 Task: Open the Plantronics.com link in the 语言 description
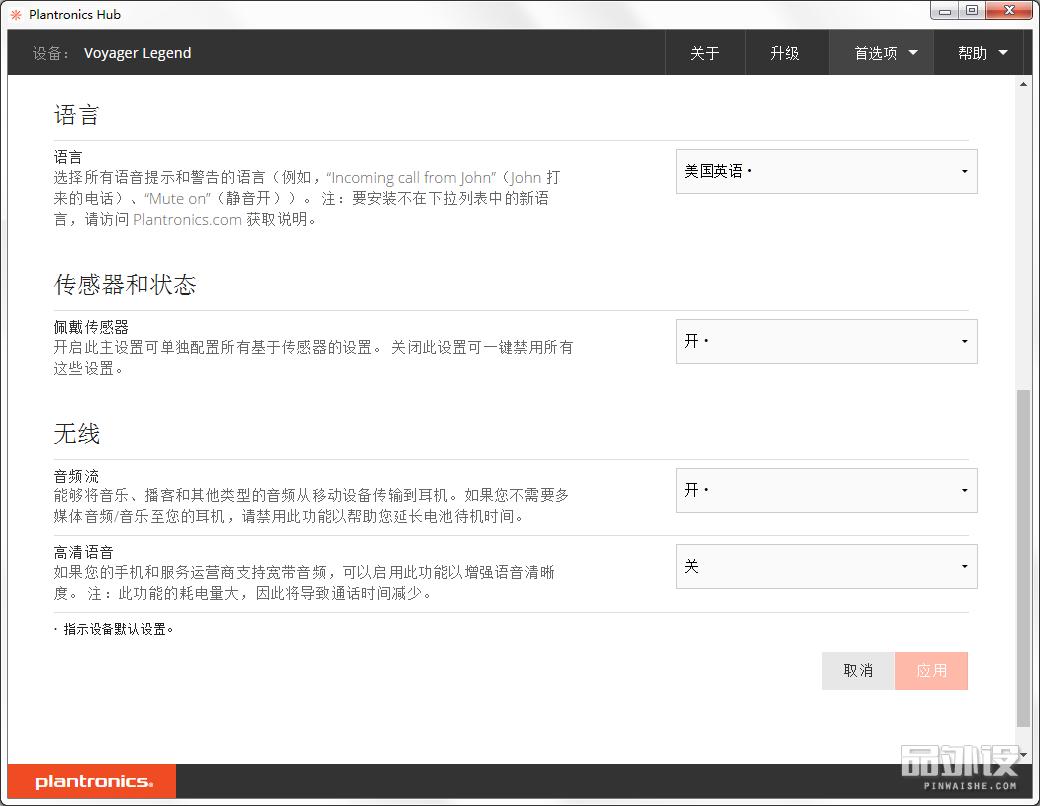pos(186,219)
